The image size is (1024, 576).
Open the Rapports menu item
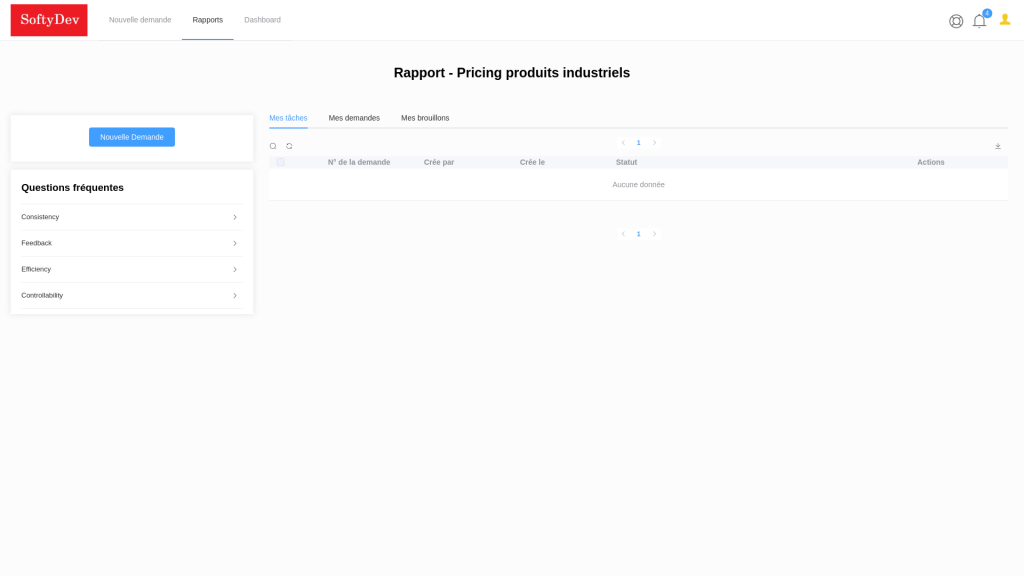(x=208, y=20)
